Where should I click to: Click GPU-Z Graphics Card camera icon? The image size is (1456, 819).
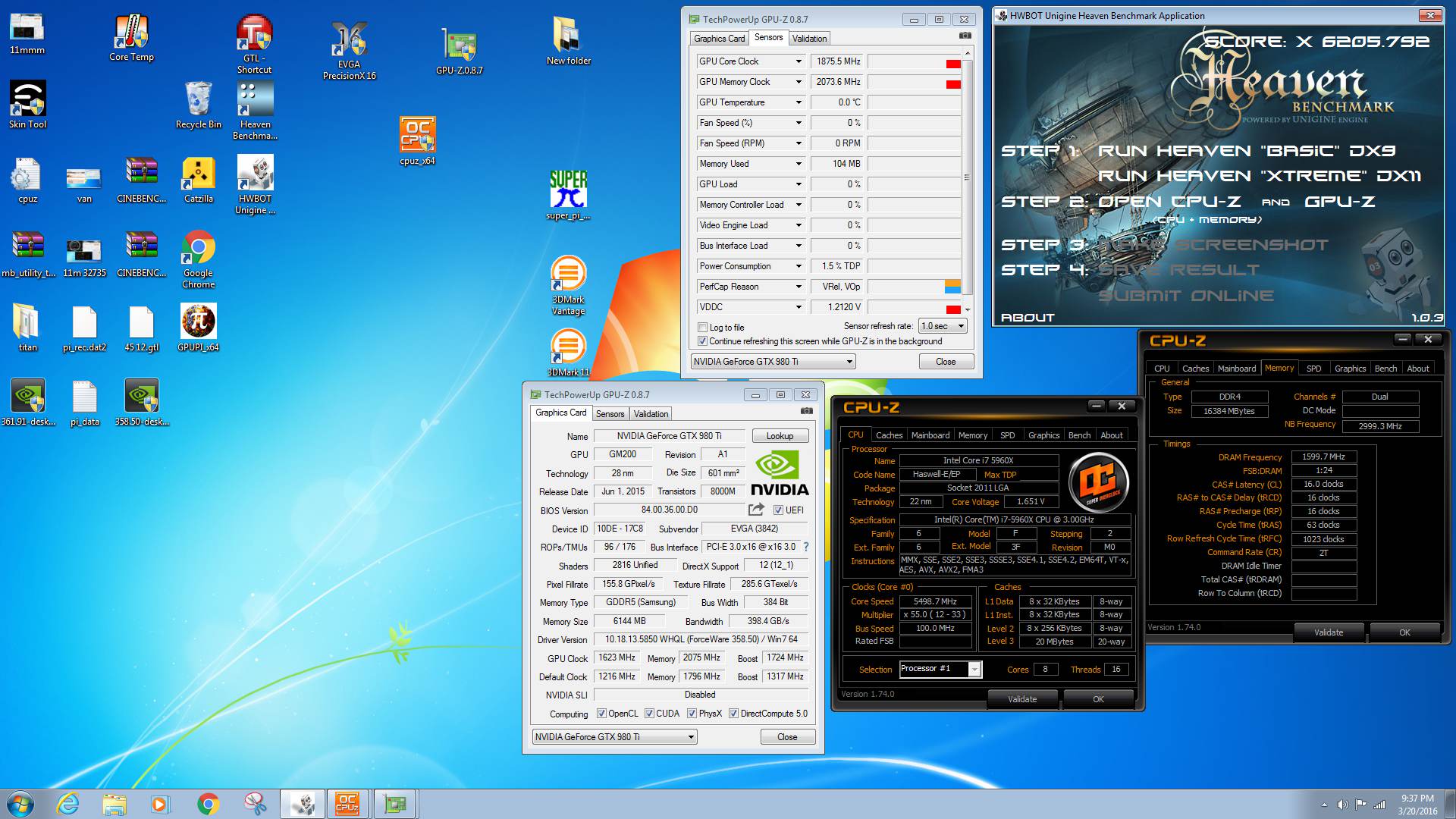(806, 411)
